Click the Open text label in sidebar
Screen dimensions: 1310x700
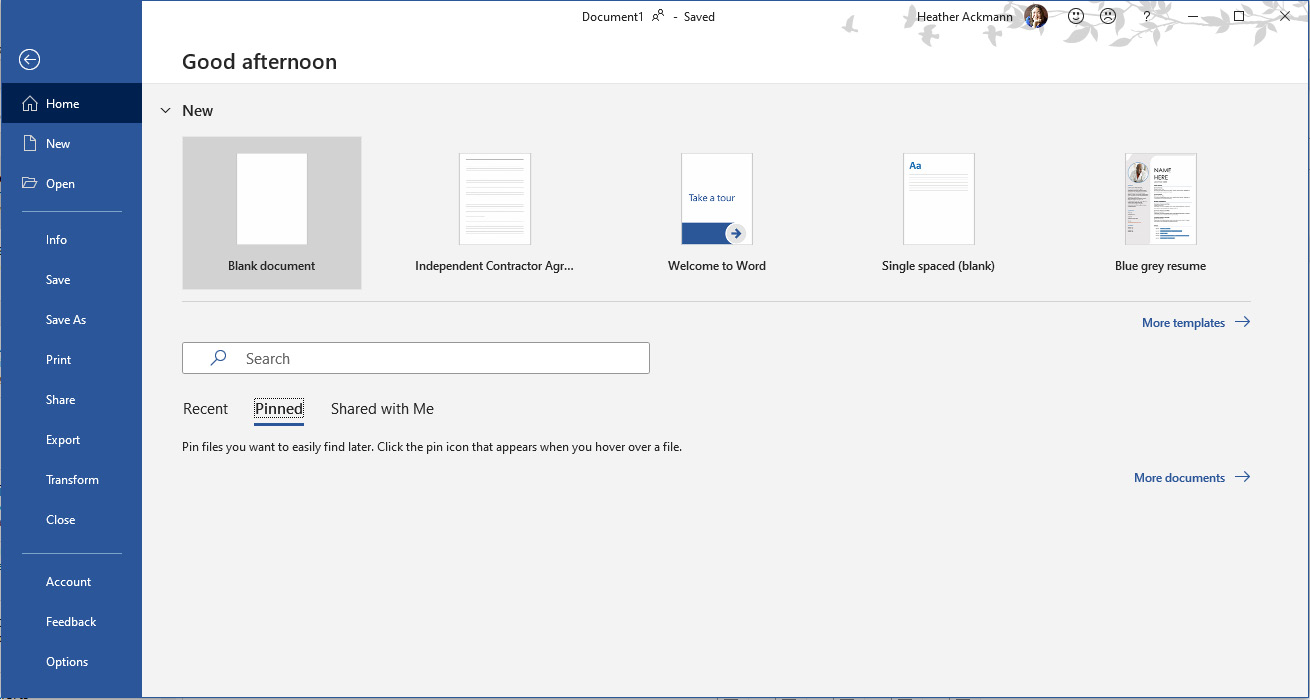click(60, 183)
